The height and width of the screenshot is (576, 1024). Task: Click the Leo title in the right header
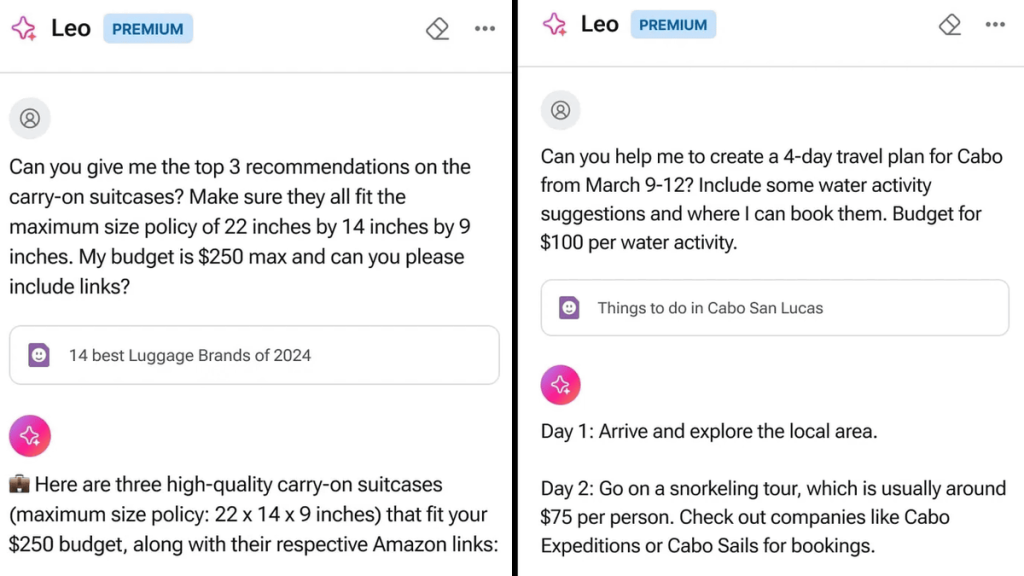(599, 24)
